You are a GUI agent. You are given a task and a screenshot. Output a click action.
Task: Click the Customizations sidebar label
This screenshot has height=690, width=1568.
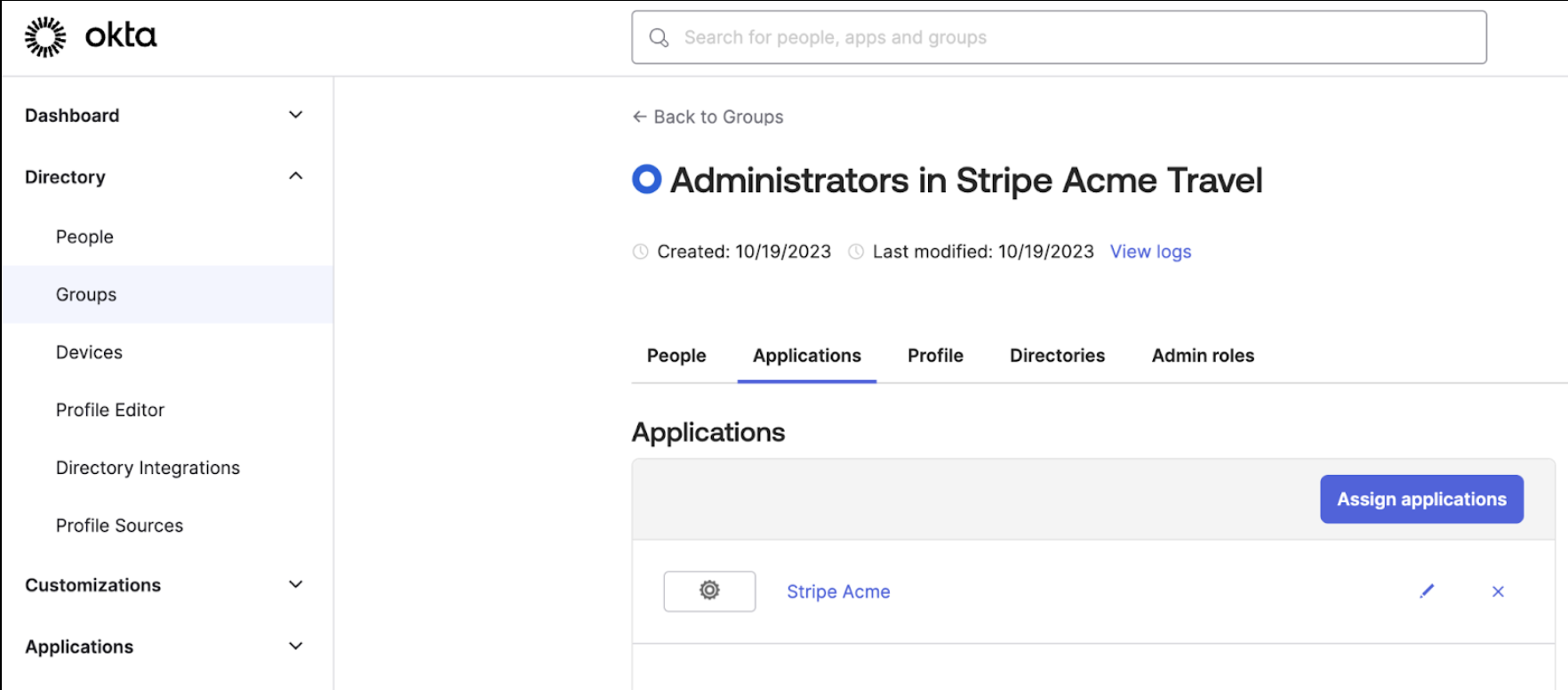(x=92, y=585)
